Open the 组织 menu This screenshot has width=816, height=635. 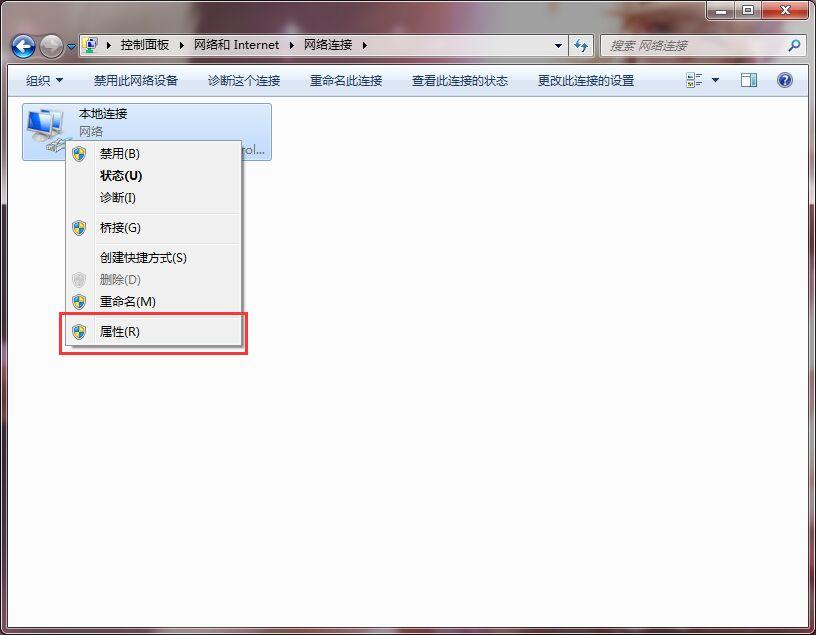click(44, 81)
